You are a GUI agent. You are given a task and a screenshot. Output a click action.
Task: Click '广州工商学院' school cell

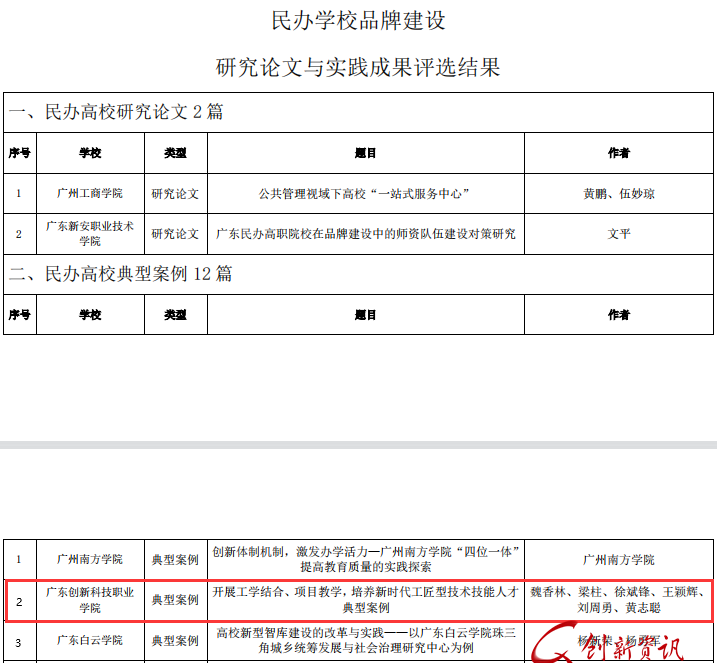point(90,193)
